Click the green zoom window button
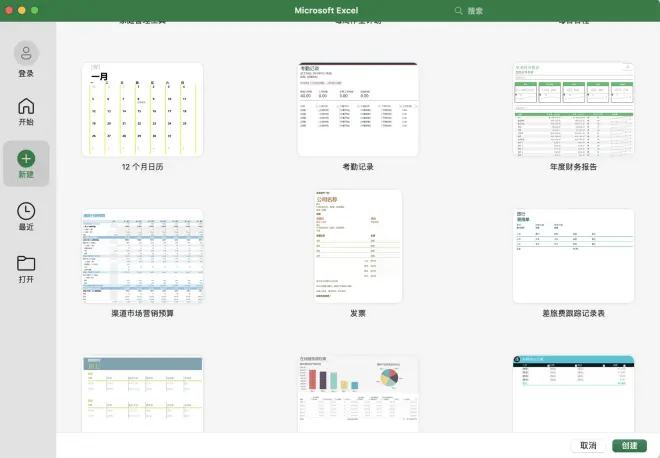 pos(35,10)
